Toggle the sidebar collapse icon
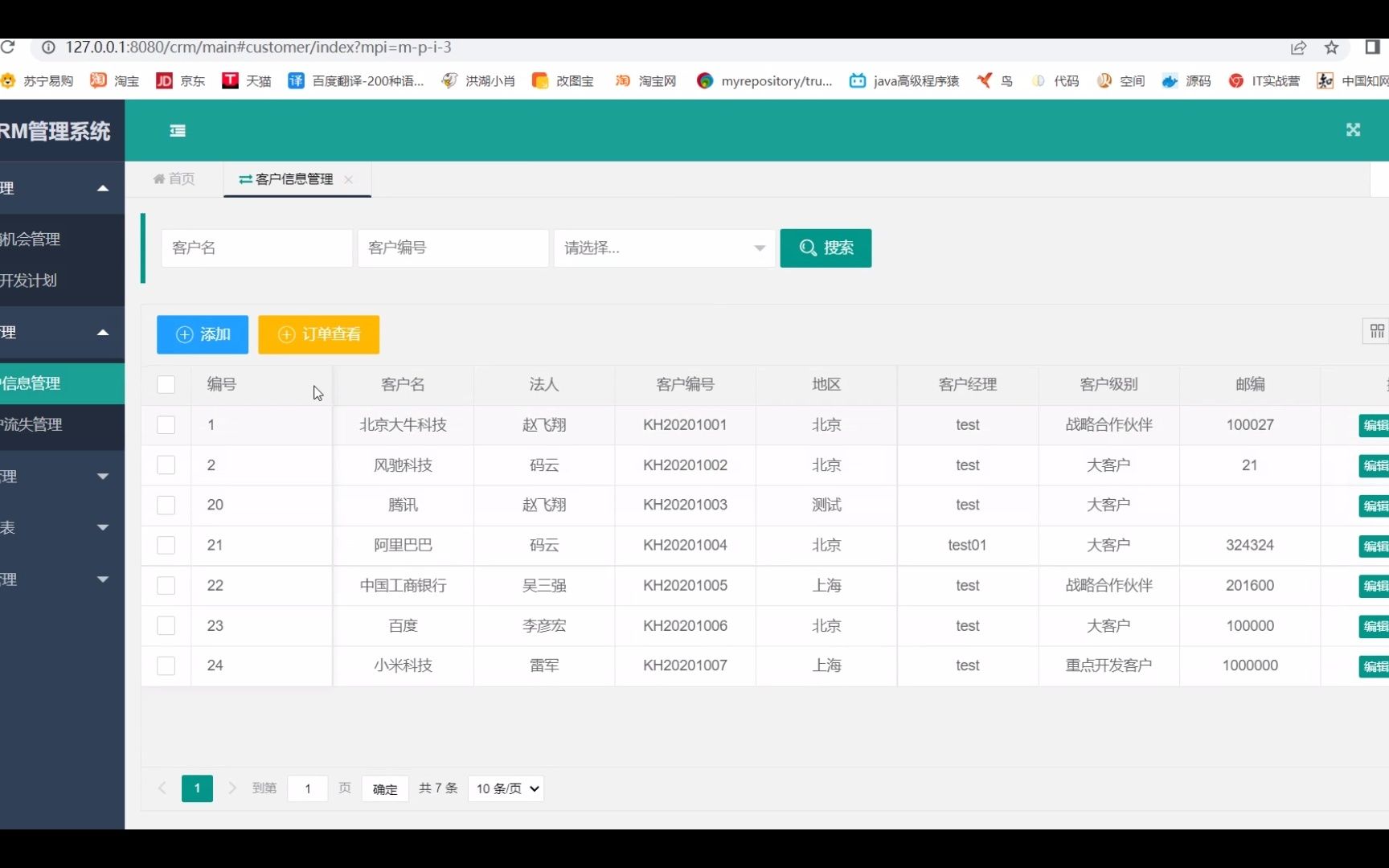The image size is (1389, 868). (177, 130)
